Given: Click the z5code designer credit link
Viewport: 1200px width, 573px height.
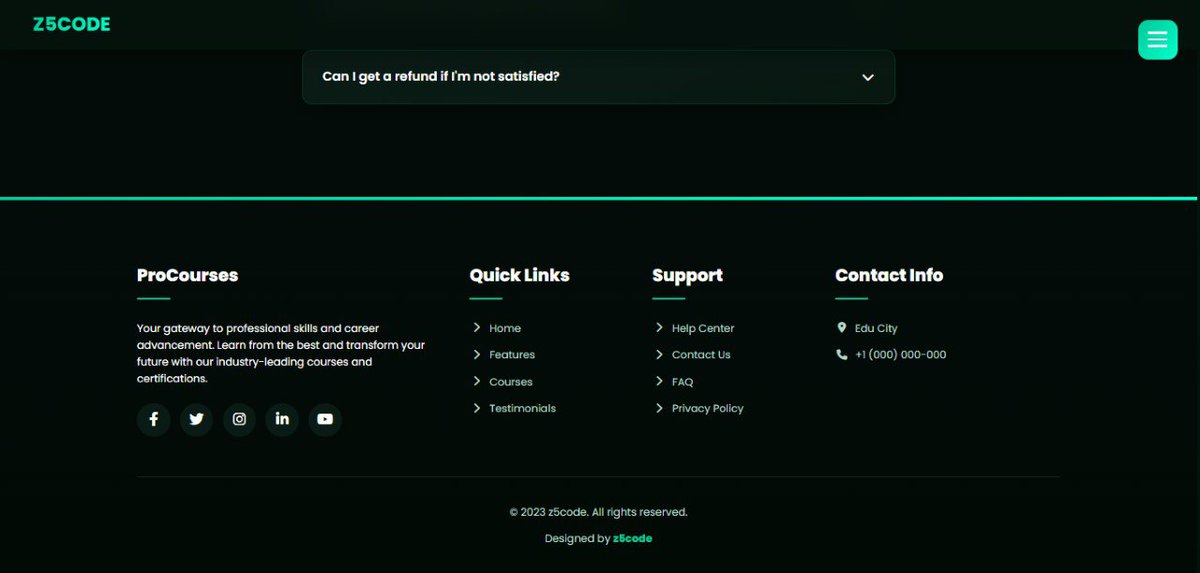Looking at the screenshot, I should coord(632,538).
